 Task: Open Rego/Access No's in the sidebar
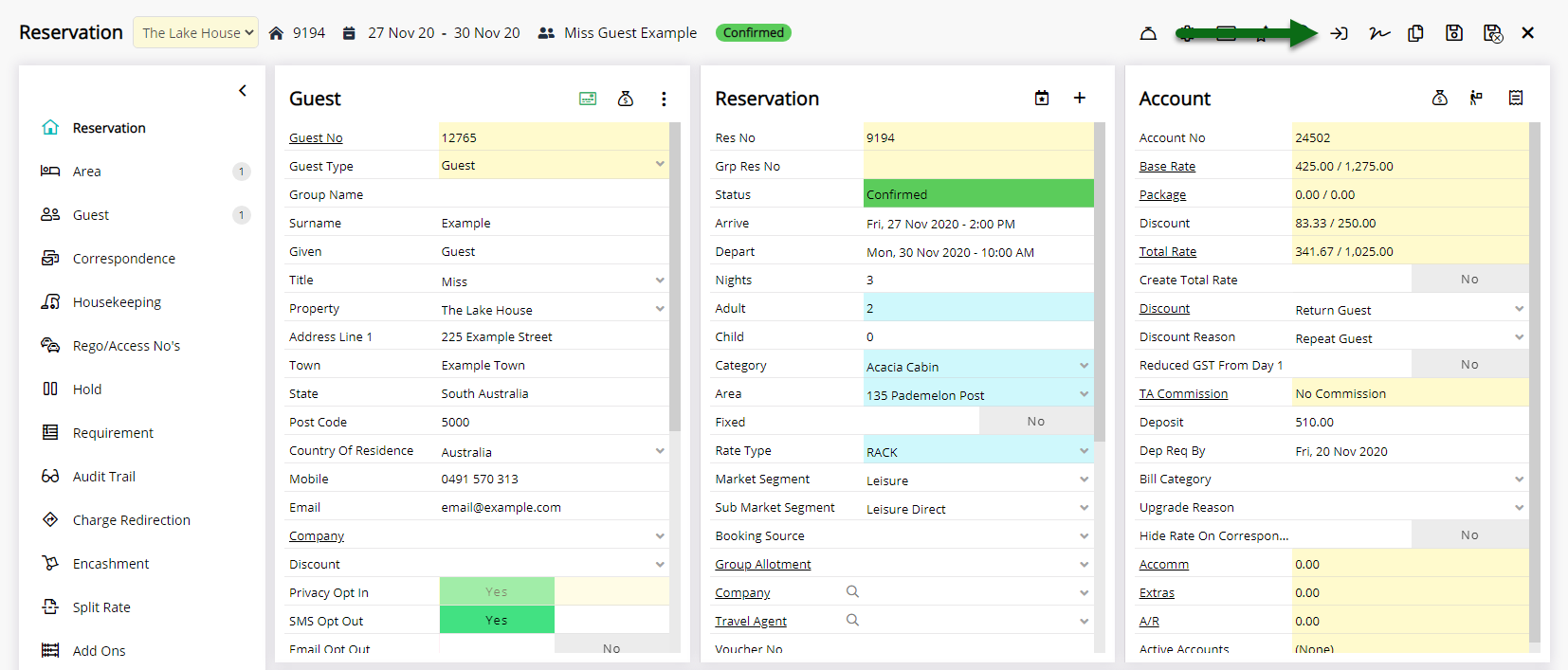point(126,346)
